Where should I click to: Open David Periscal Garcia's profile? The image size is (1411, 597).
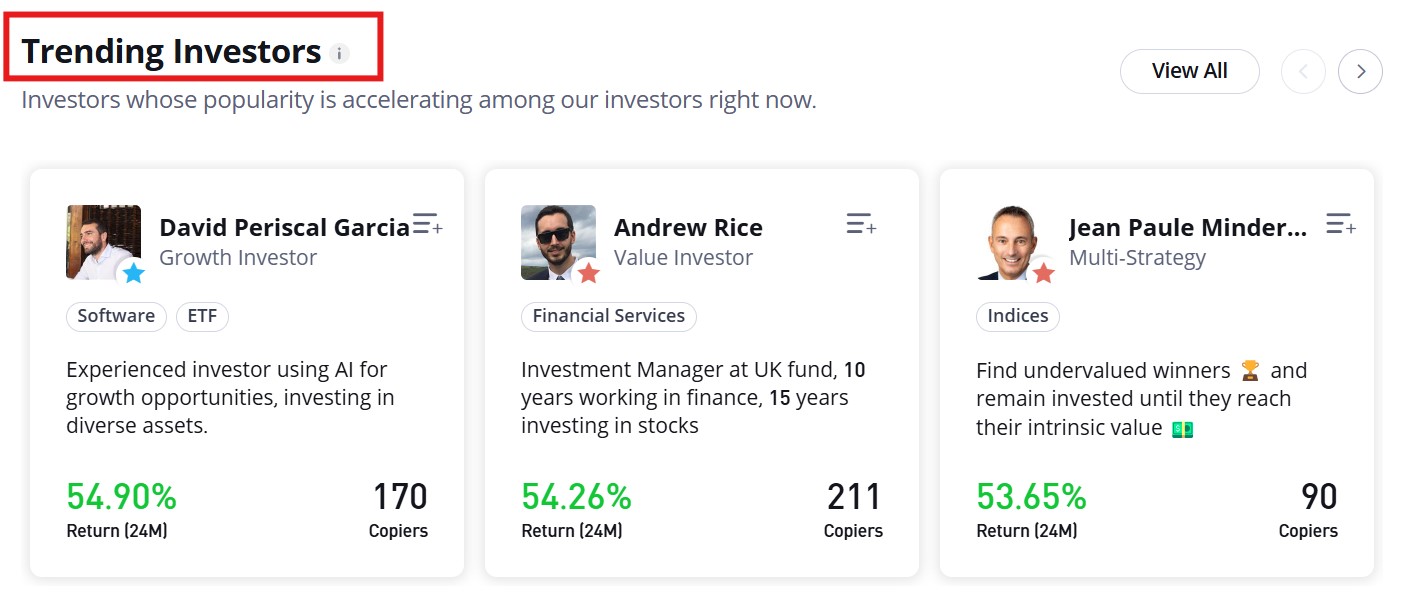click(283, 227)
